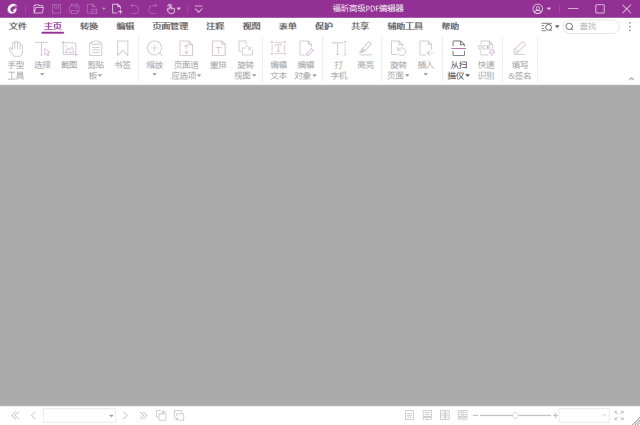Click the previous view icon

tap(161, 416)
